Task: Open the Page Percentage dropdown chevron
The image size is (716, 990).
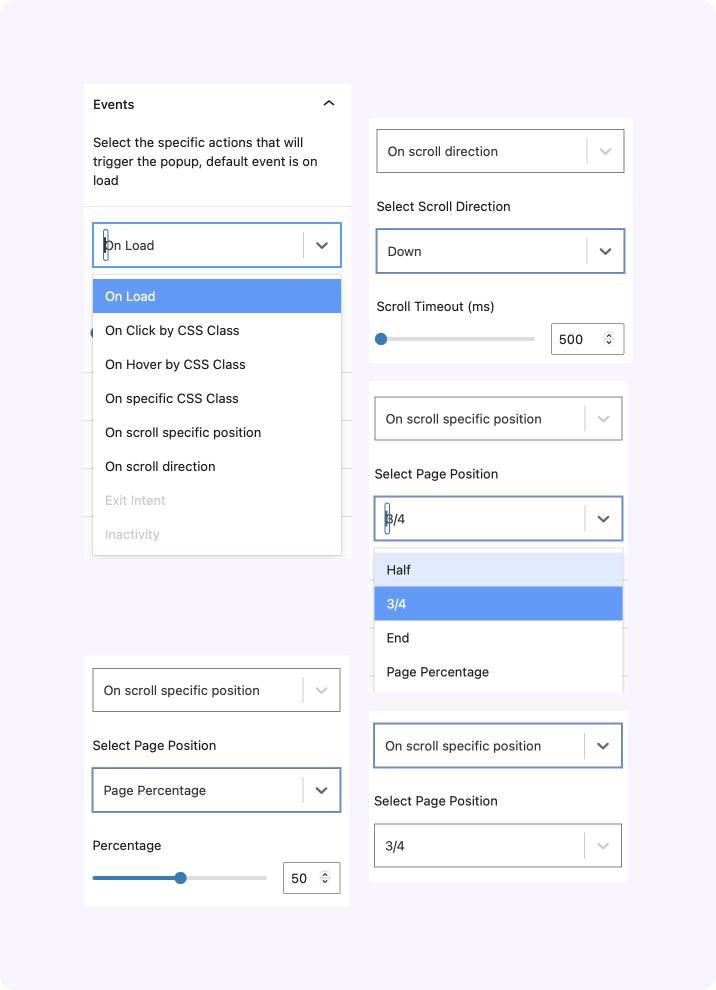Action: coord(321,790)
